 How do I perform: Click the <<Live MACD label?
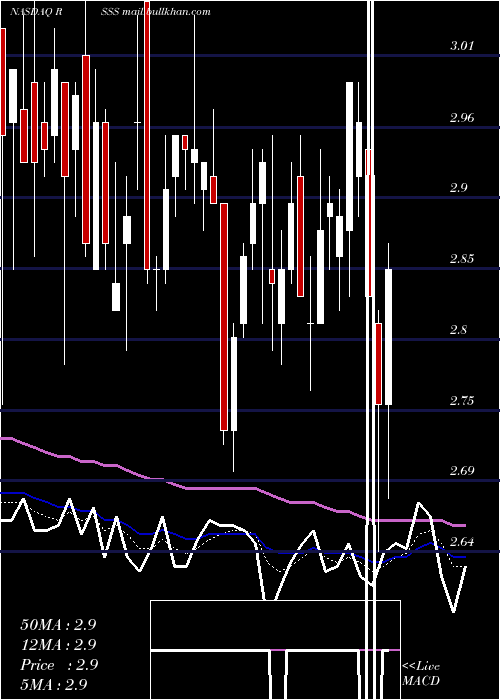pyautogui.click(x=421, y=673)
